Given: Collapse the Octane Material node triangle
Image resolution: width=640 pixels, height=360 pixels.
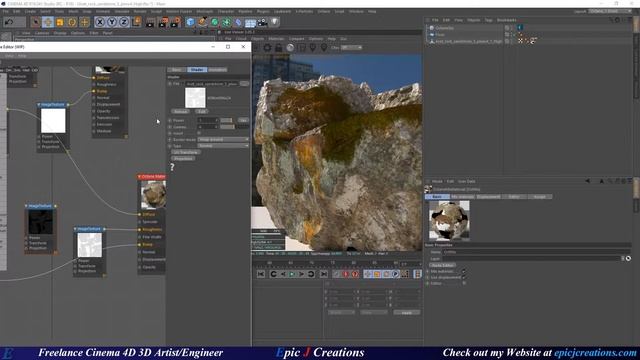Looking at the screenshot, I should click(140, 177).
